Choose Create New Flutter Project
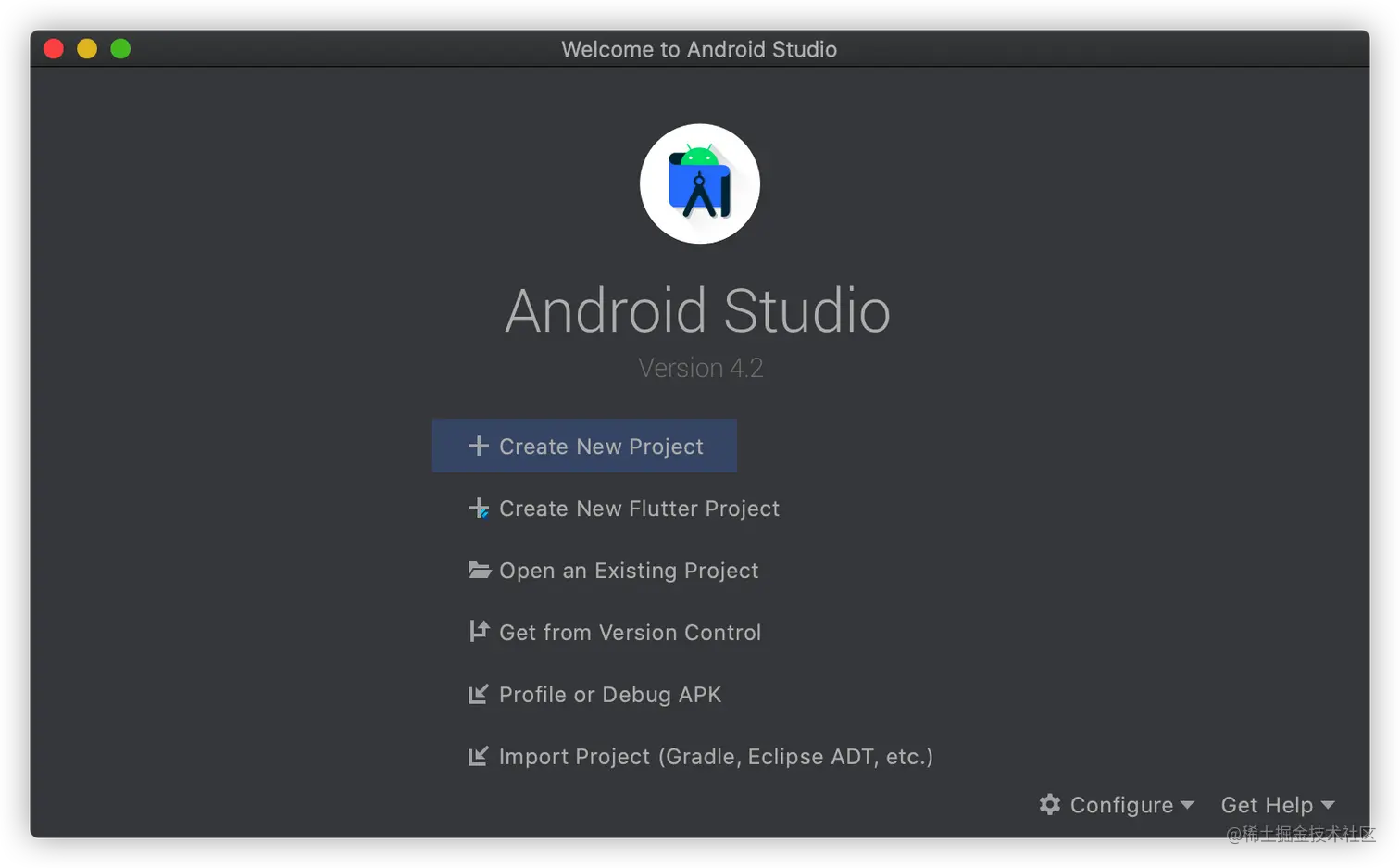Image resolution: width=1400 pixels, height=868 pixels. (623, 508)
